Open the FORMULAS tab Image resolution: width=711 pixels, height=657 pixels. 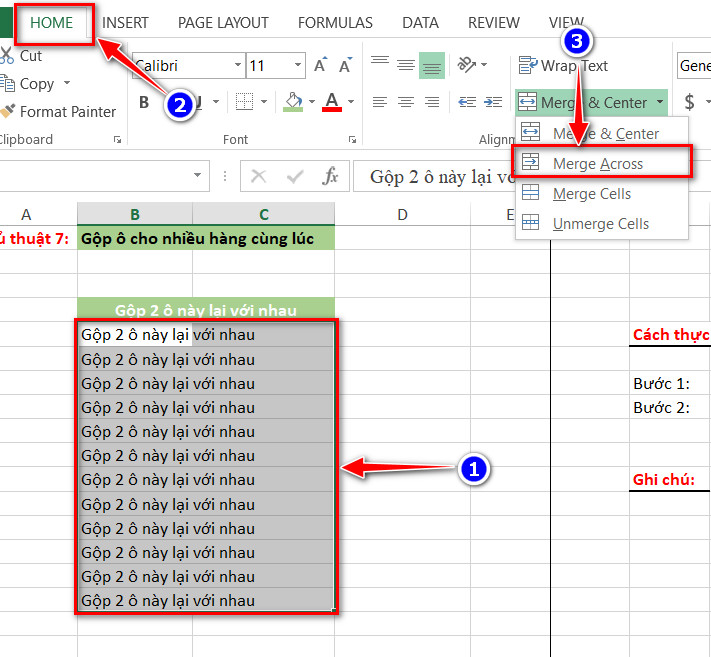(335, 23)
